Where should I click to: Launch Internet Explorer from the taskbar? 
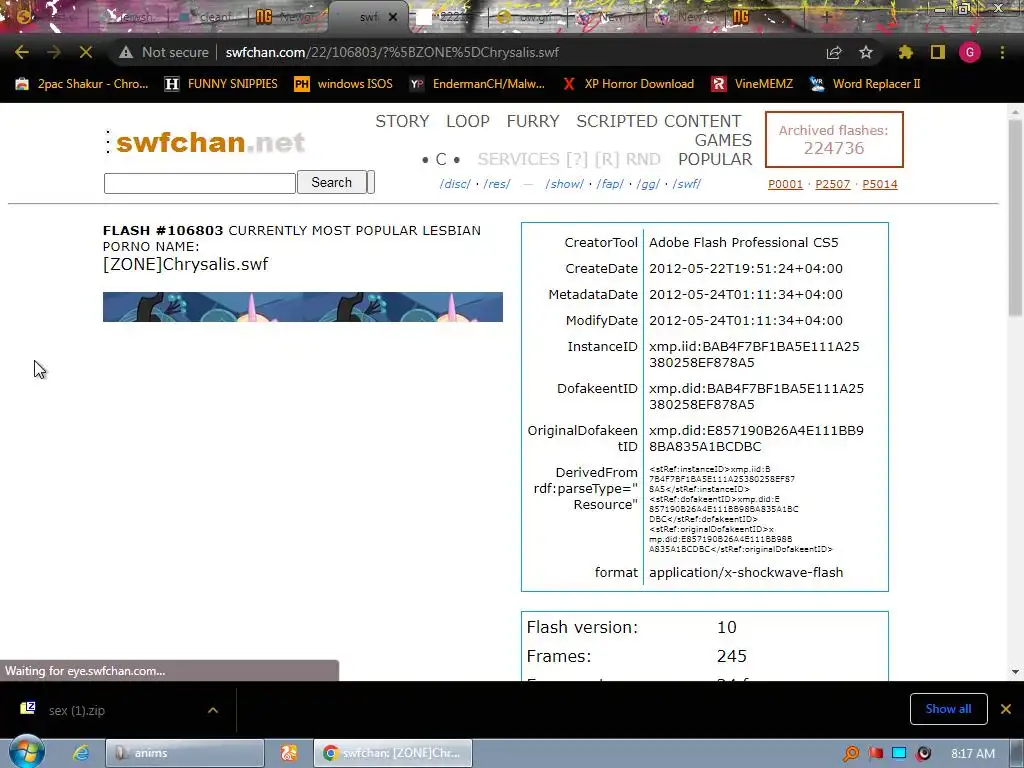80,753
